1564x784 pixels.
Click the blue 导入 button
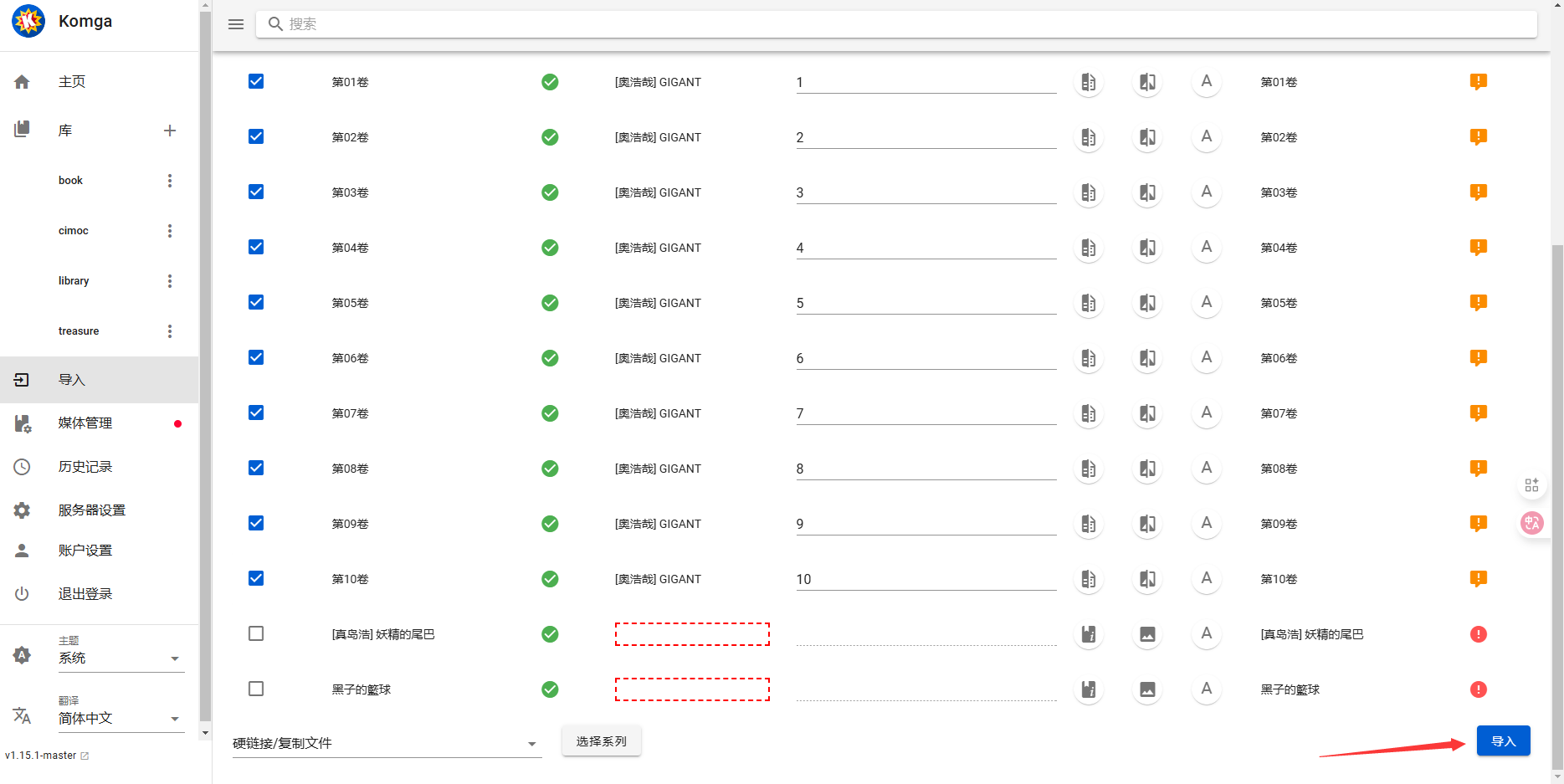pyautogui.click(x=1503, y=741)
